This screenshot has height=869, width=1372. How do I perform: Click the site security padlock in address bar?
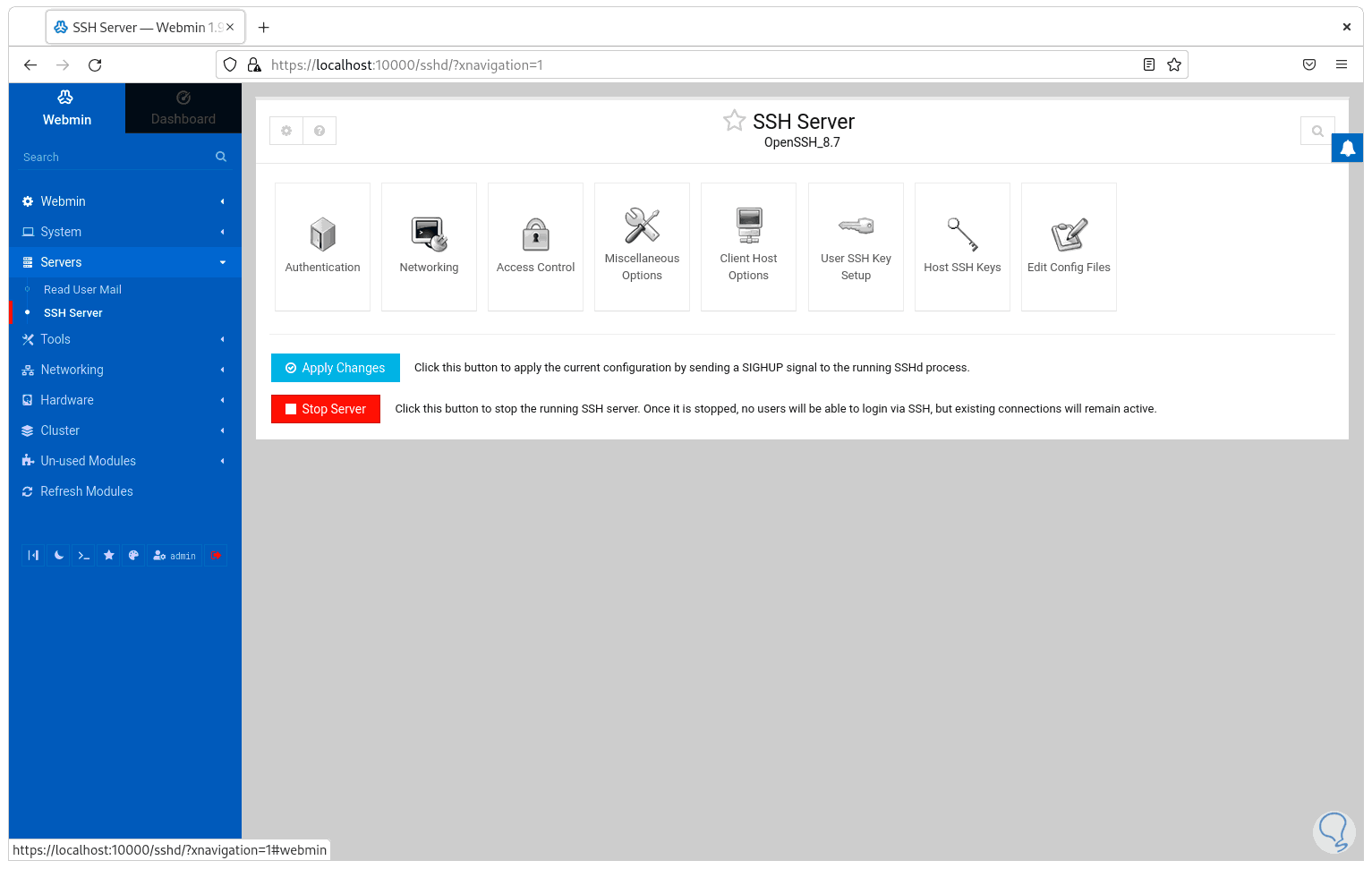click(254, 64)
